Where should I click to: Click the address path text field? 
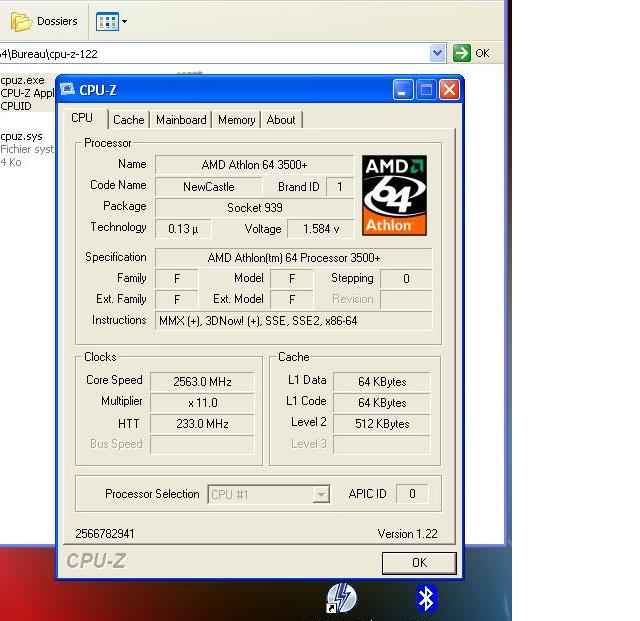220,53
